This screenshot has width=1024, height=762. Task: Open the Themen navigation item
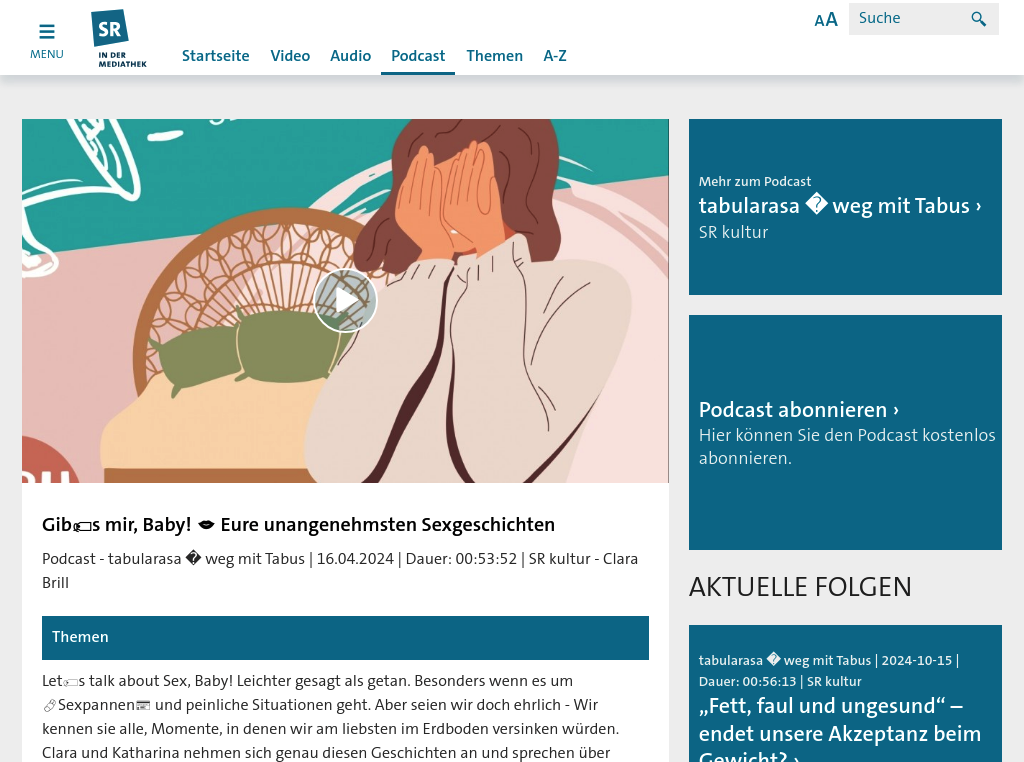click(494, 56)
